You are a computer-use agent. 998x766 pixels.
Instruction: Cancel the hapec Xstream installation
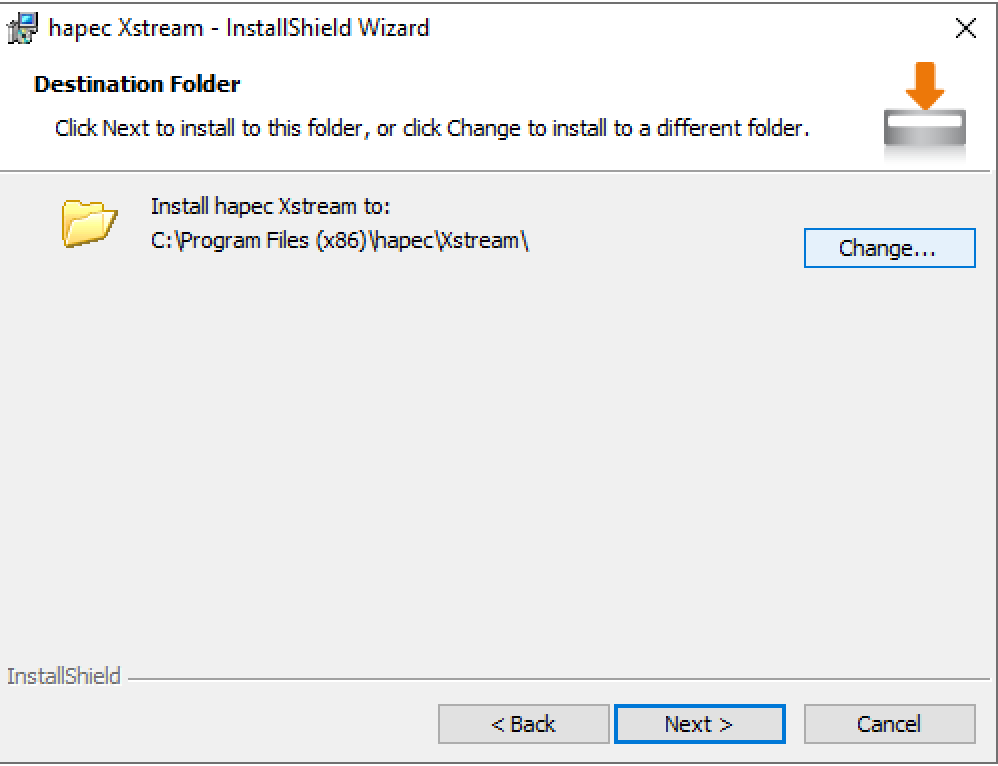point(889,724)
